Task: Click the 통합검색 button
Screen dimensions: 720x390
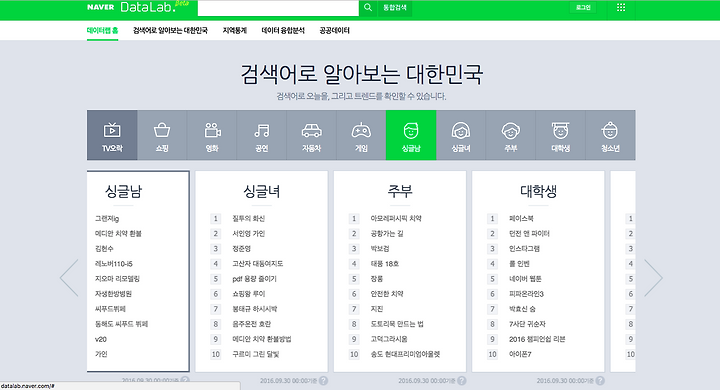Action: pyautogui.click(x=395, y=8)
